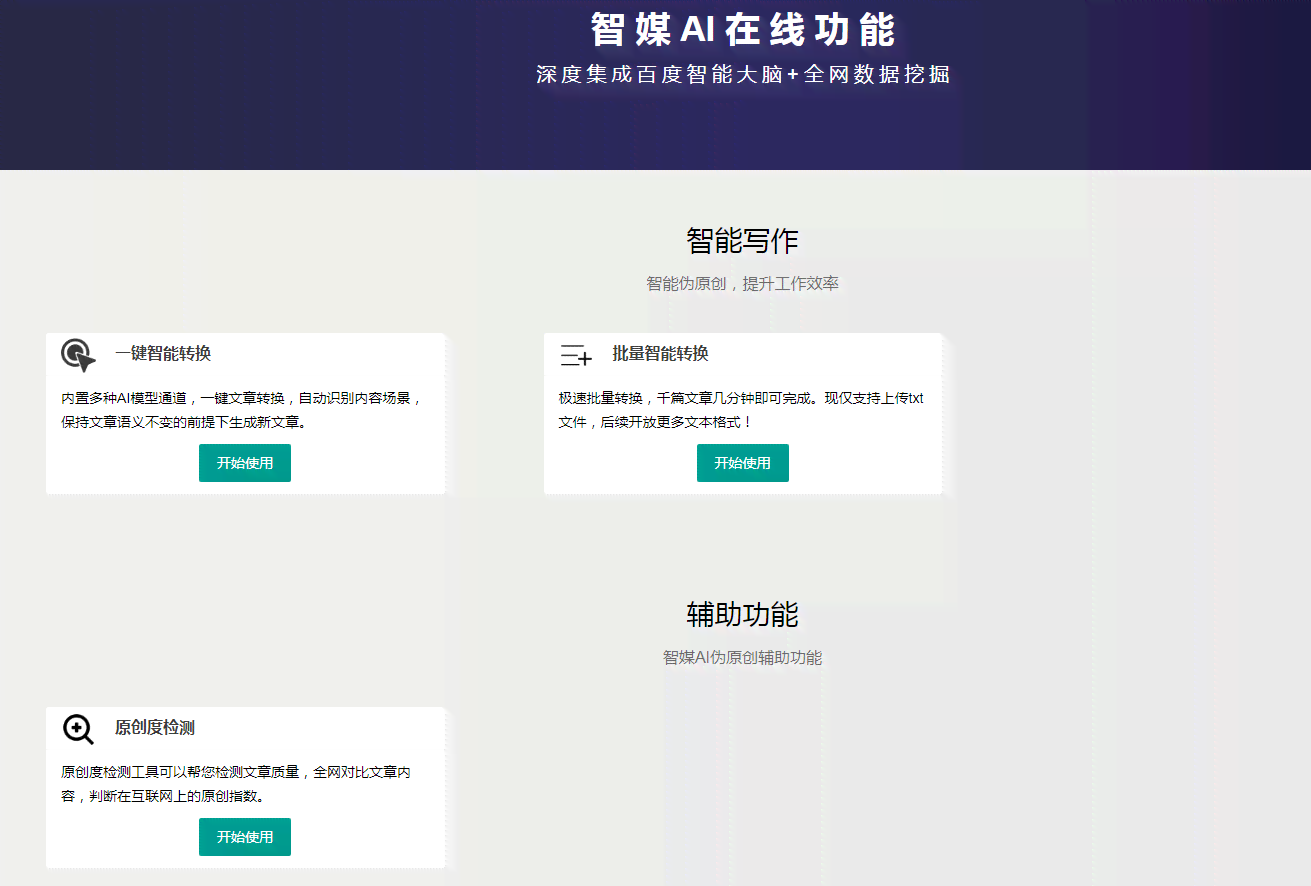The image size is (1311, 886).
Task: Start 批量智能转换 with its 开始使用 button
Action: (x=743, y=463)
